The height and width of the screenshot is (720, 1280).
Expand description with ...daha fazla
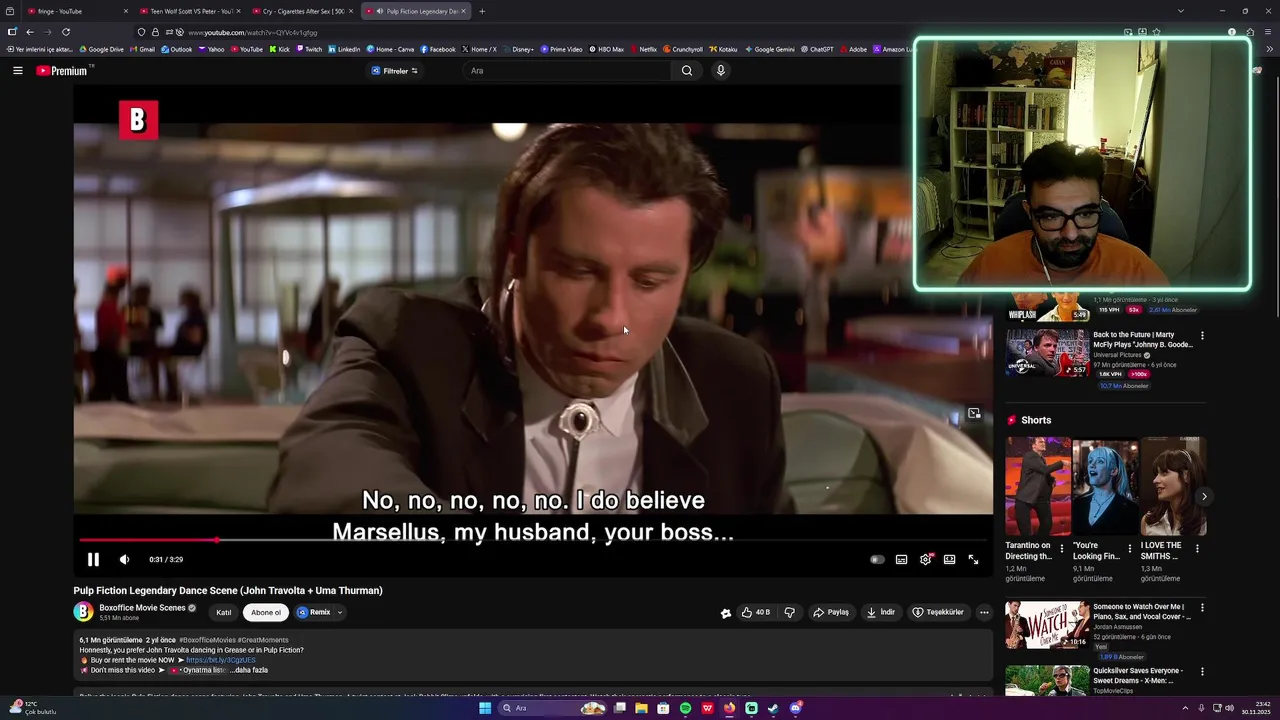249,670
